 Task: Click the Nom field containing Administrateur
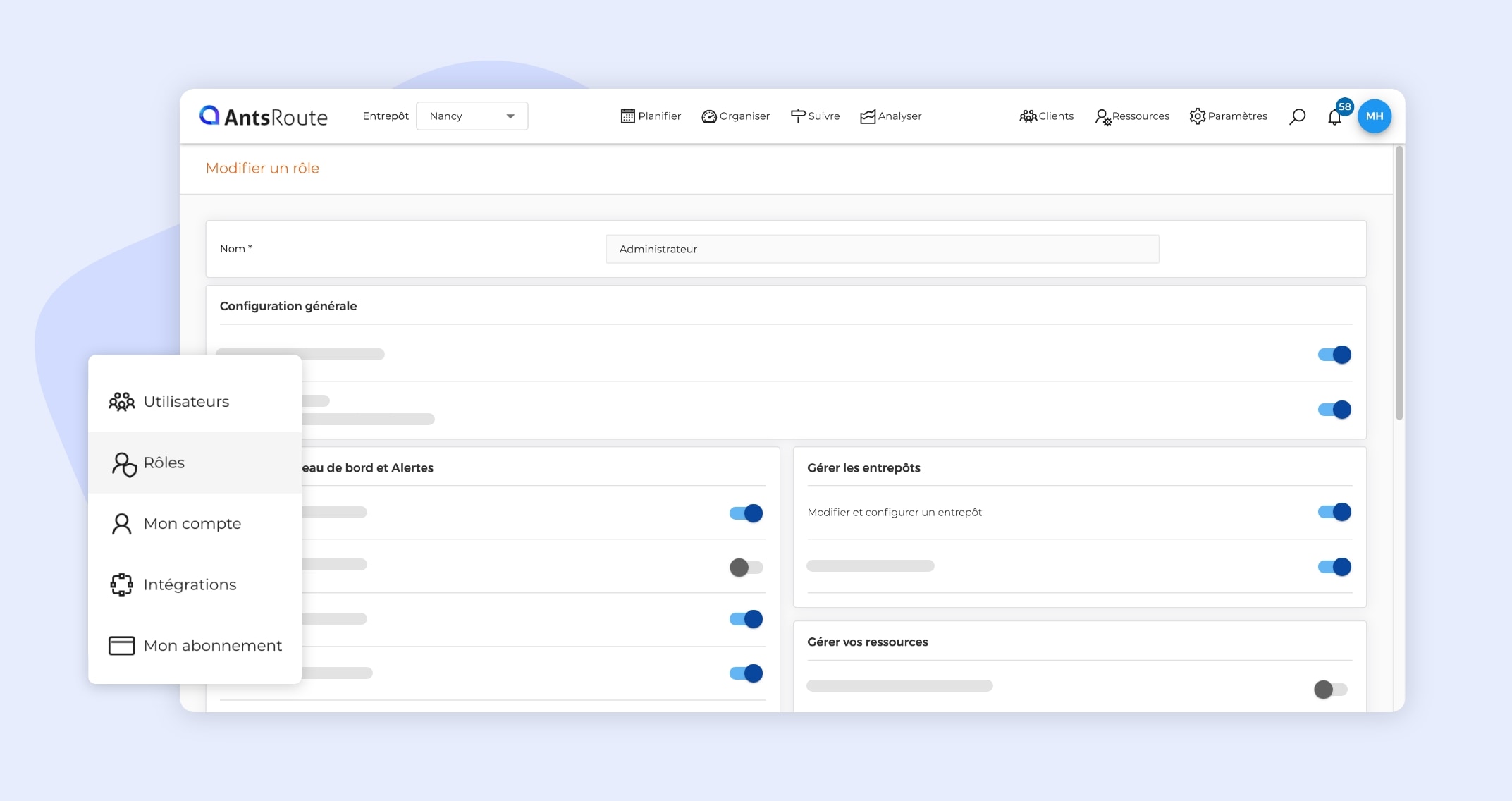click(882, 249)
